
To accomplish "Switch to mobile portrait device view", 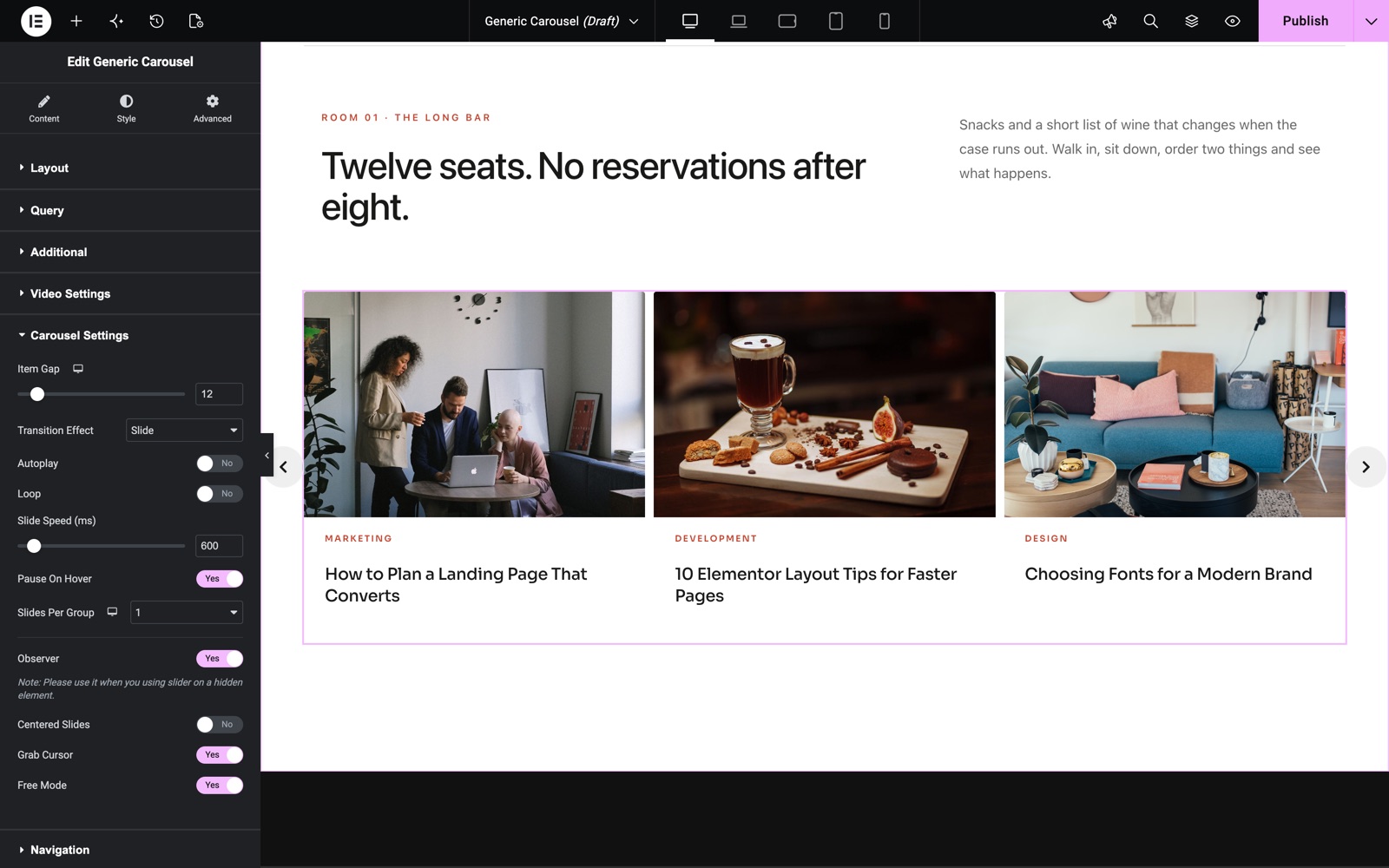I will click(x=884, y=21).
